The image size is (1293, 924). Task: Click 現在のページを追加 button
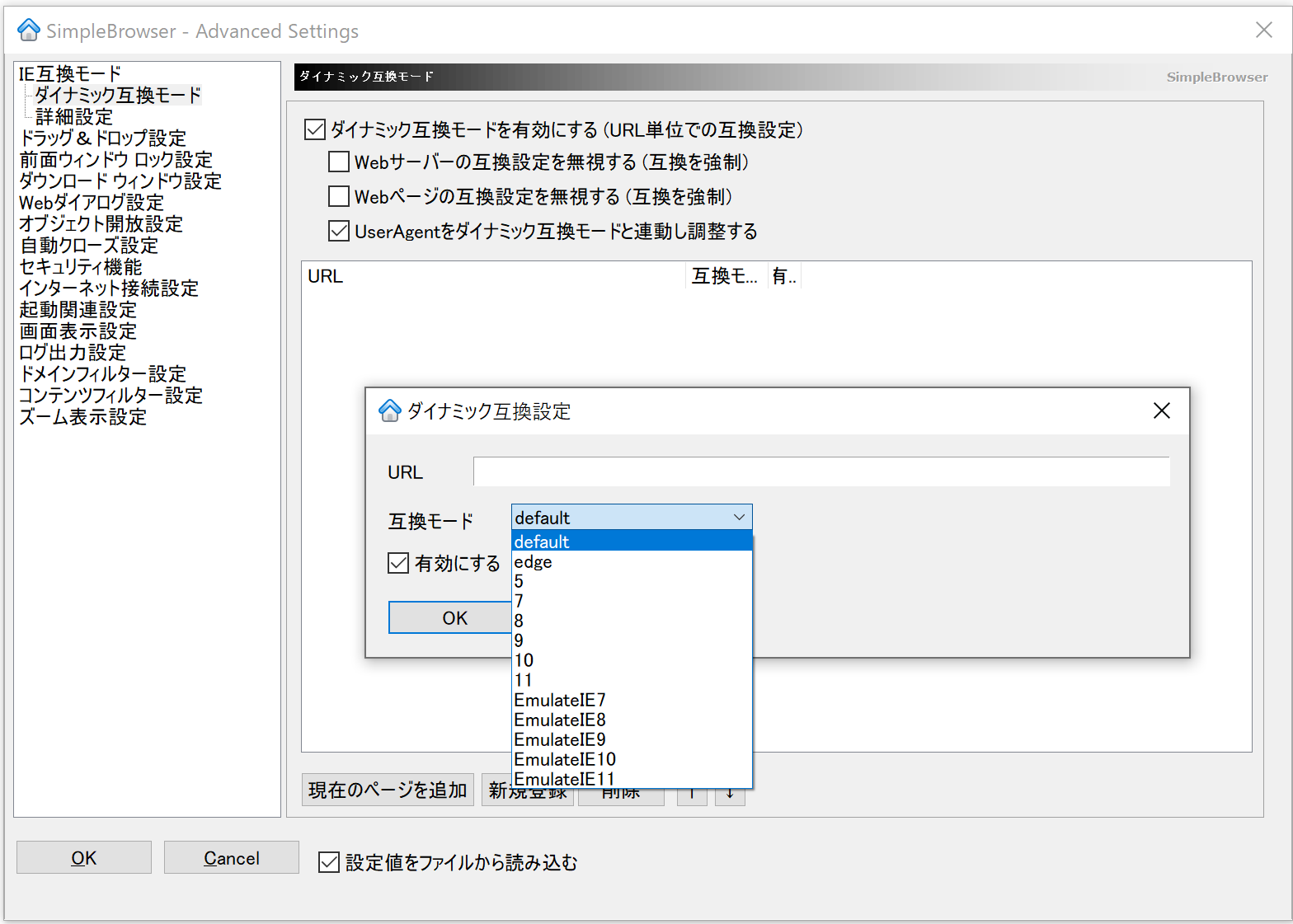(388, 790)
